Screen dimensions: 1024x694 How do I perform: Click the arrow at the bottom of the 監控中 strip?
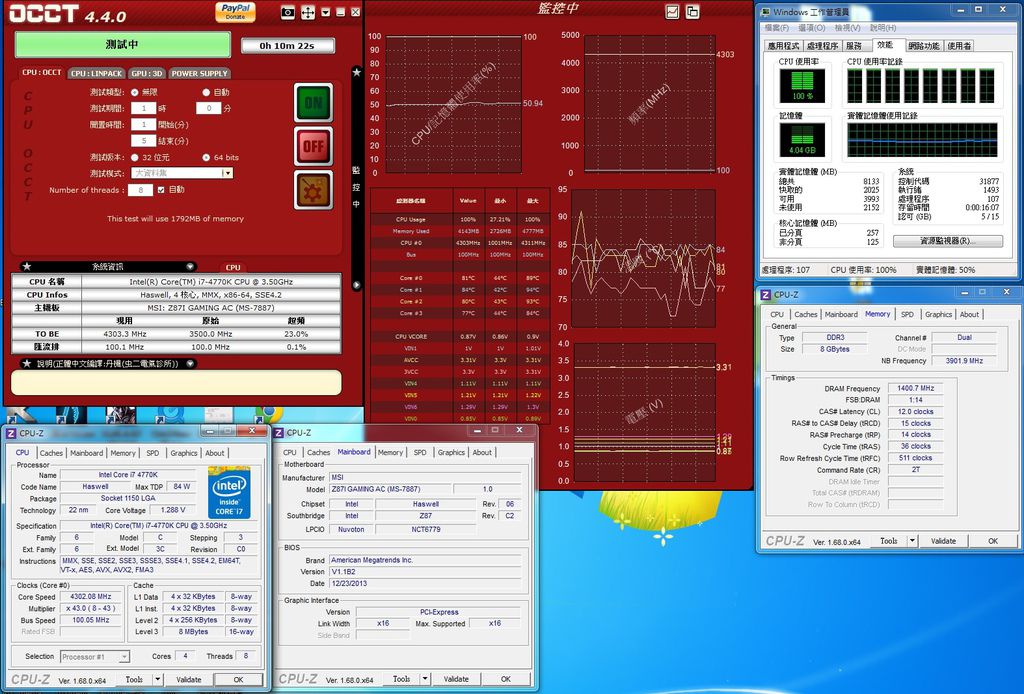tap(357, 285)
